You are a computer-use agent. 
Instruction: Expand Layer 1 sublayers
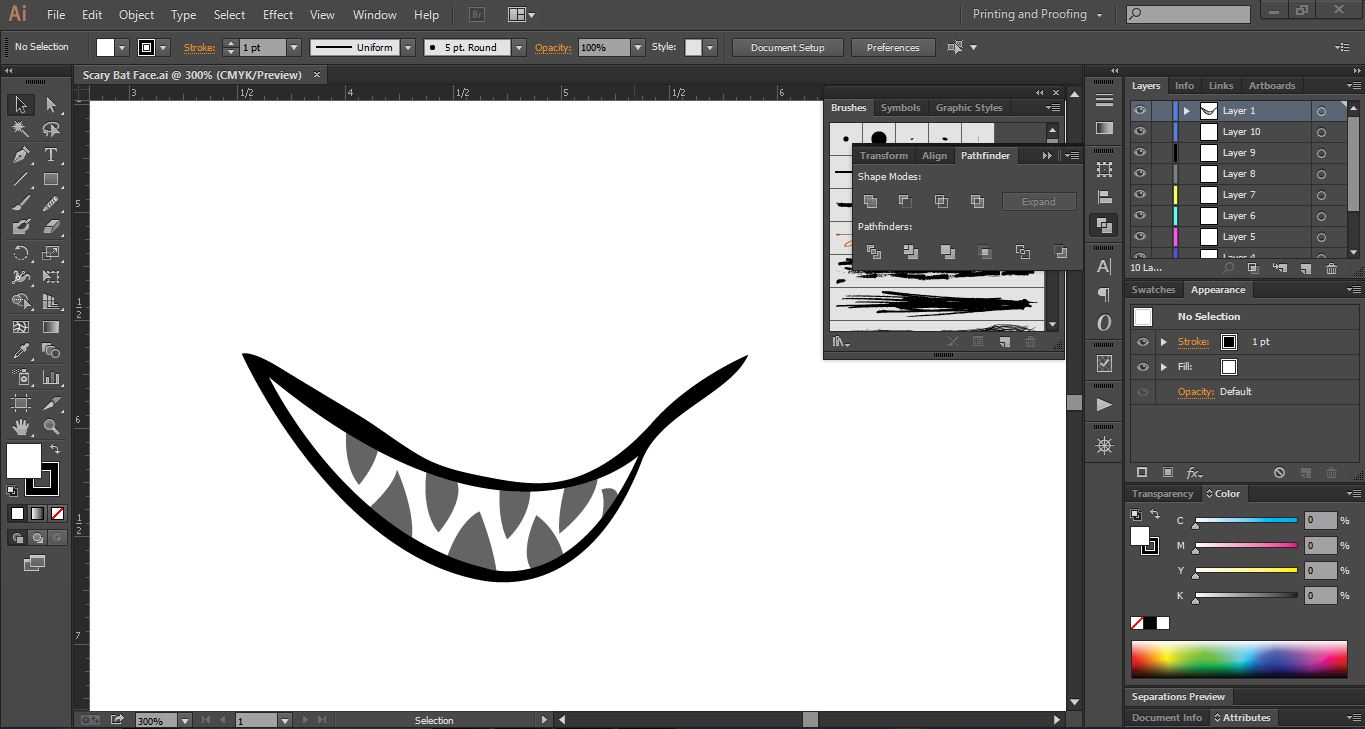(1187, 111)
